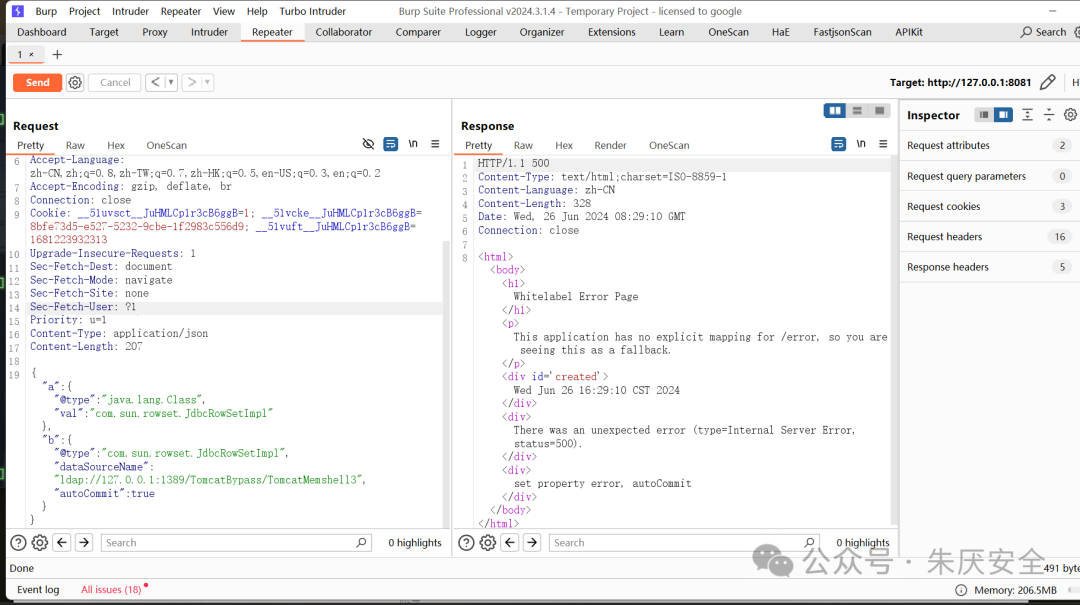The height and width of the screenshot is (605, 1080).
Task: Dock Inspector layout left icon
Action: [x=984, y=115]
